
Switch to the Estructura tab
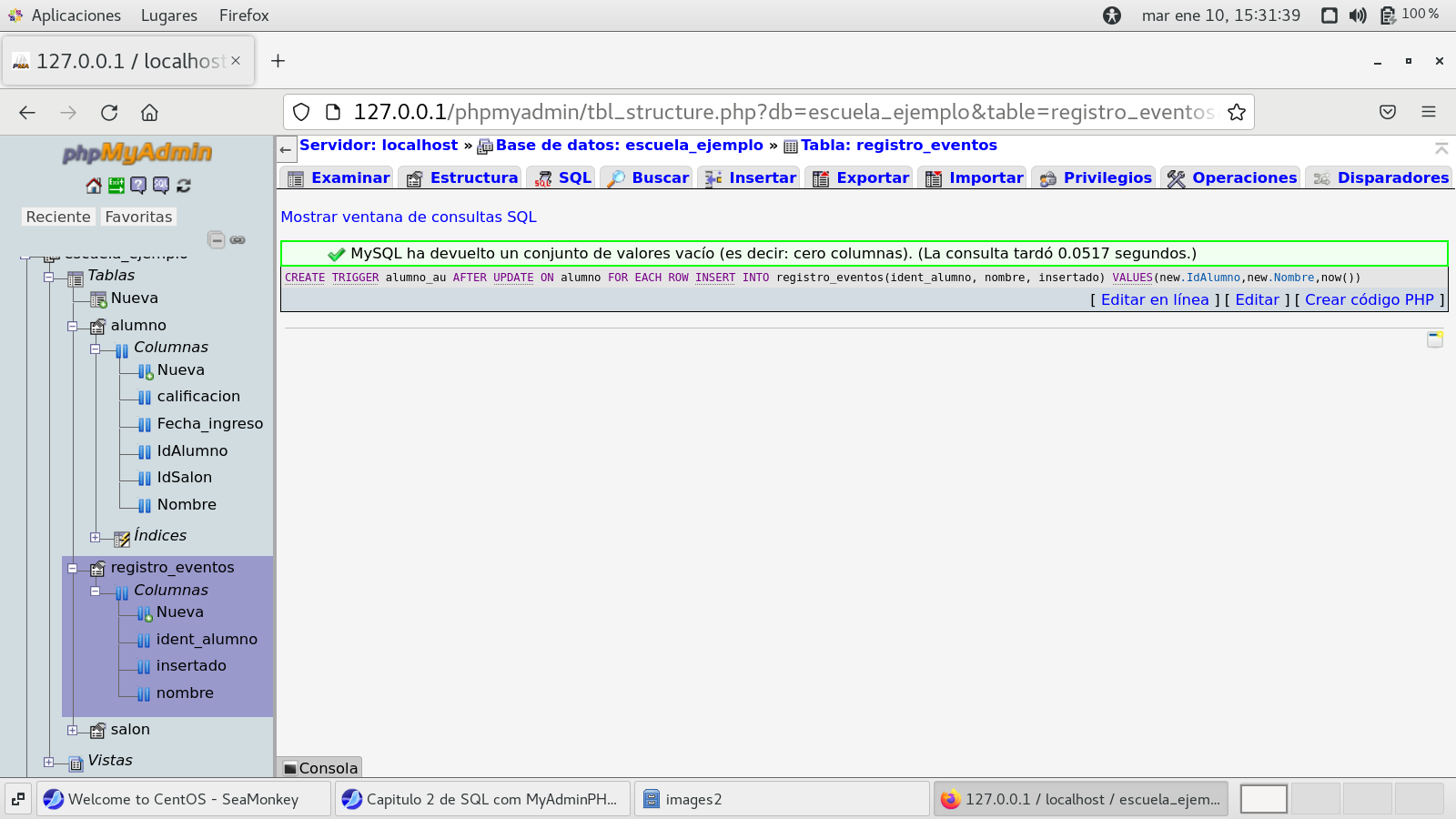click(x=472, y=177)
